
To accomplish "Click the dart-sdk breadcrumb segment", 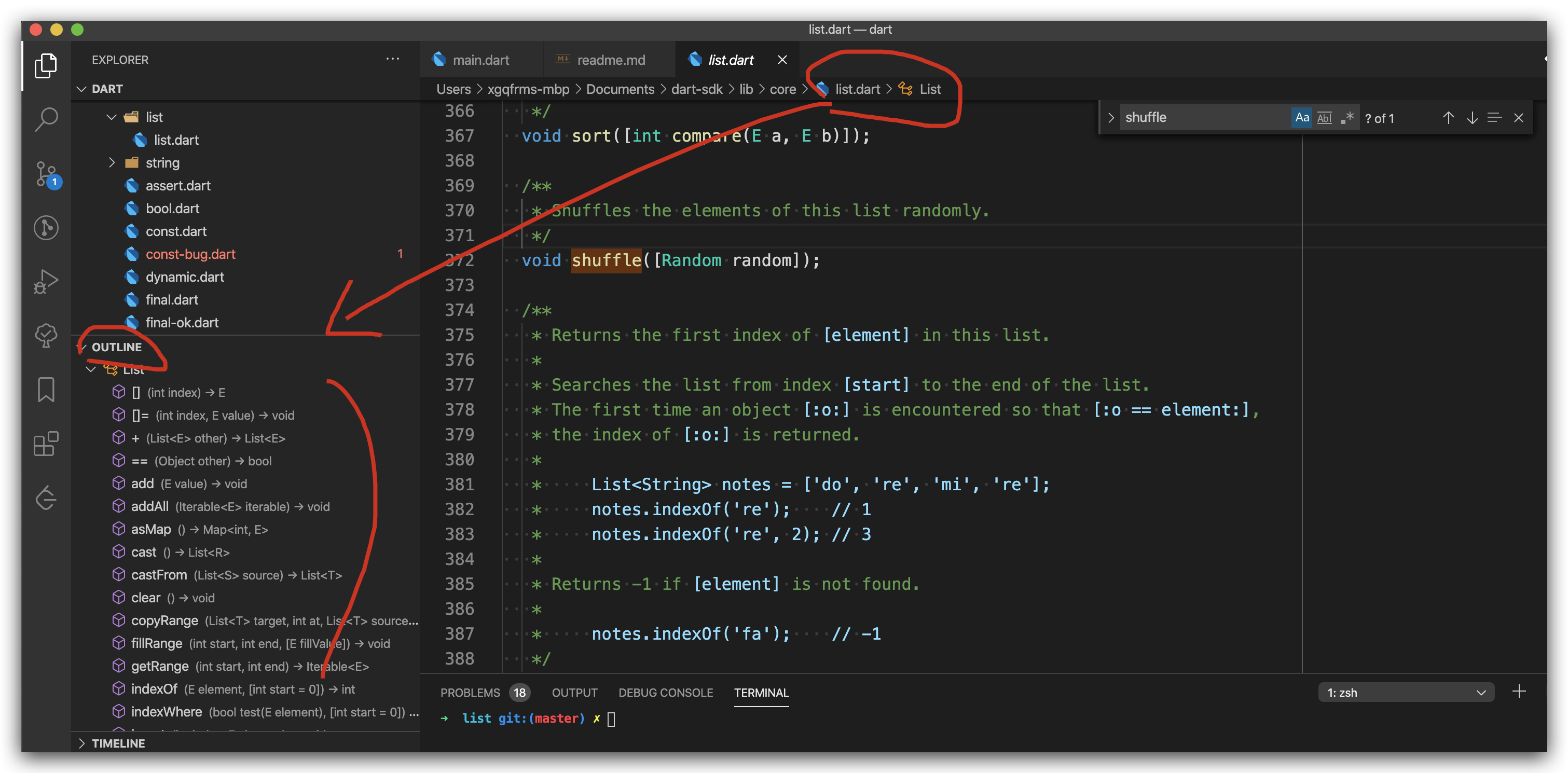I will click(x=696, y=89).
